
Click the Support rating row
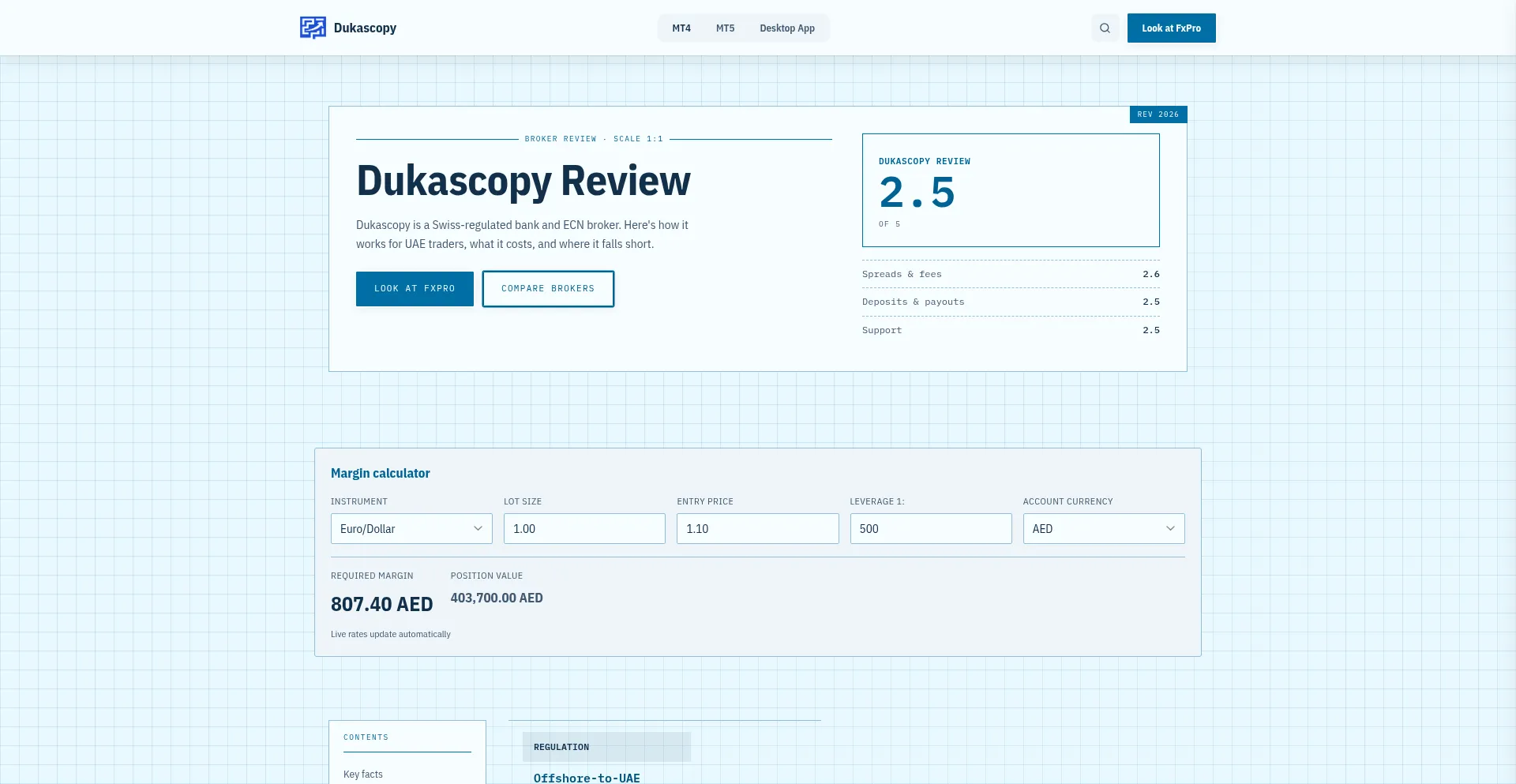pos(1011,330)
